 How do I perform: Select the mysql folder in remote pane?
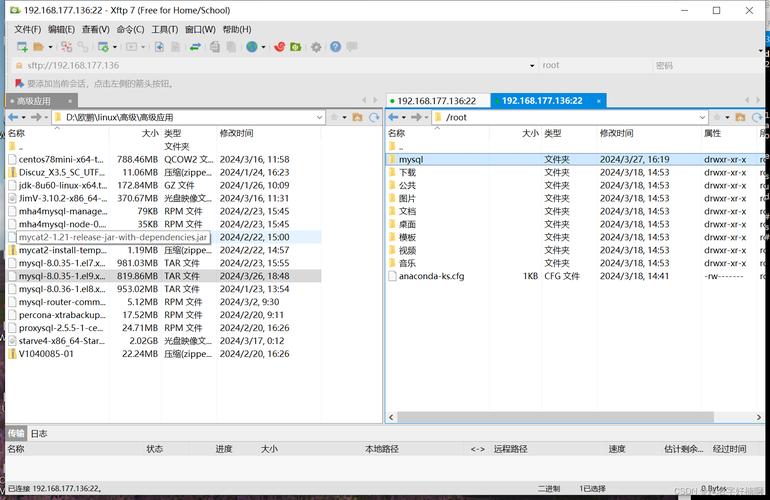coord(576,159)
